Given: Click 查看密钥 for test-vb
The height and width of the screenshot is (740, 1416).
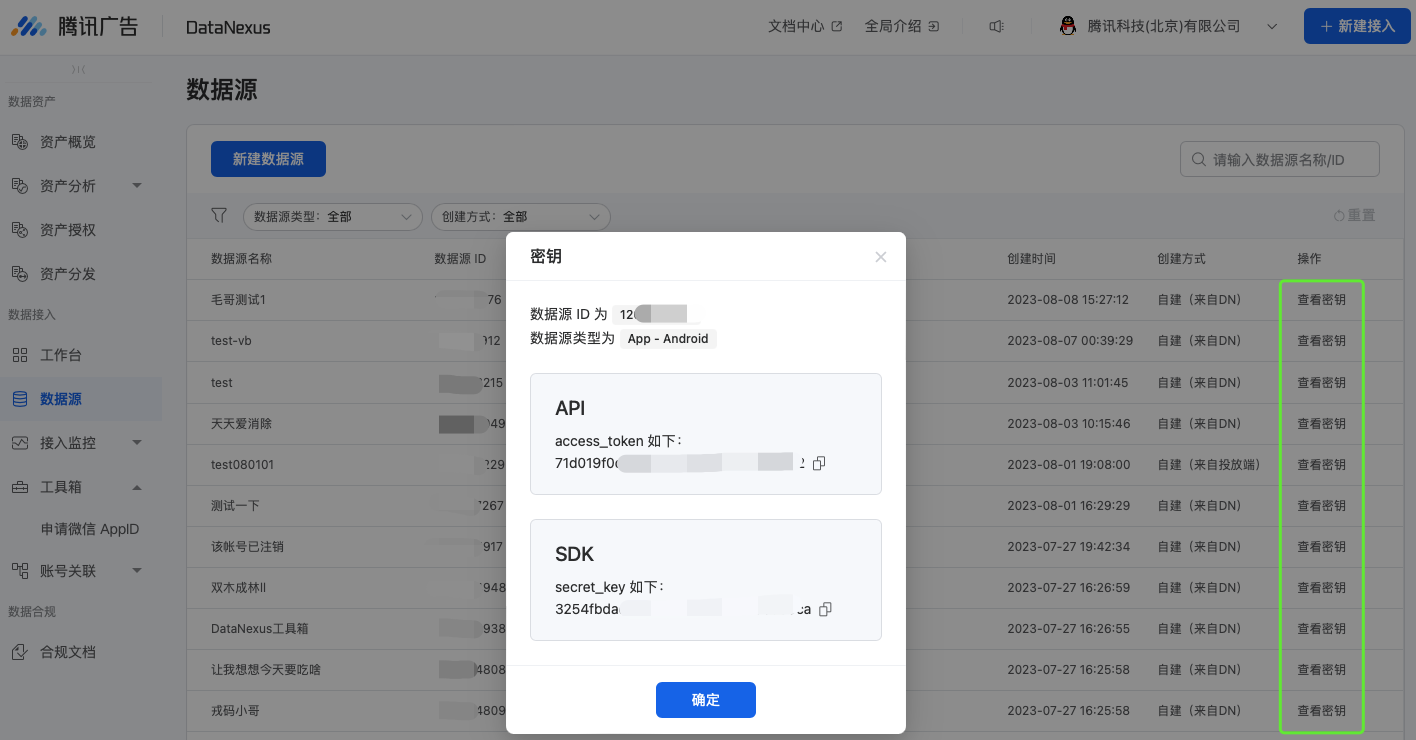Looking at the screenshot, I should tap(1321, 341).
